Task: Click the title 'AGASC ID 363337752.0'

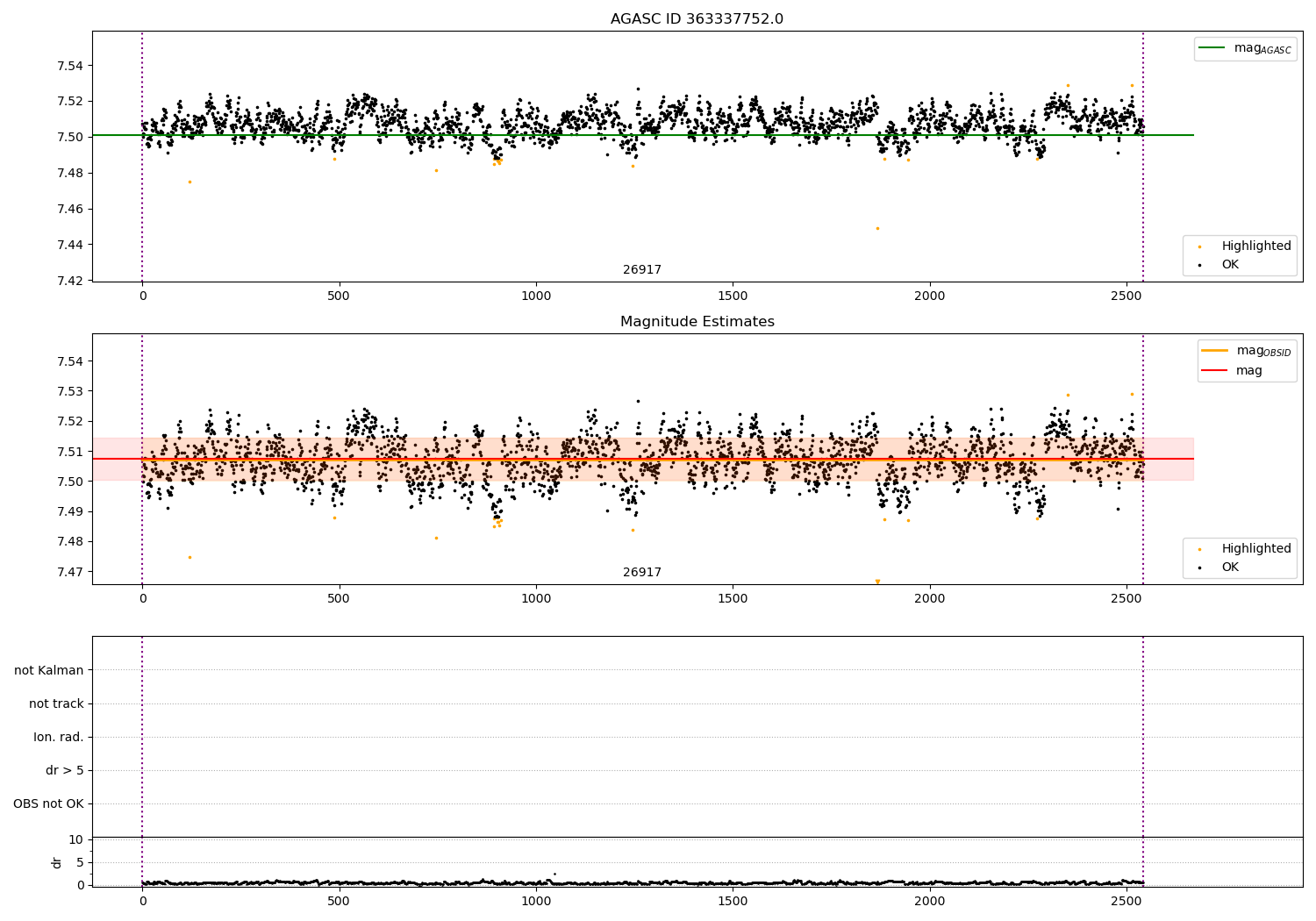Action: coord(697,19)
